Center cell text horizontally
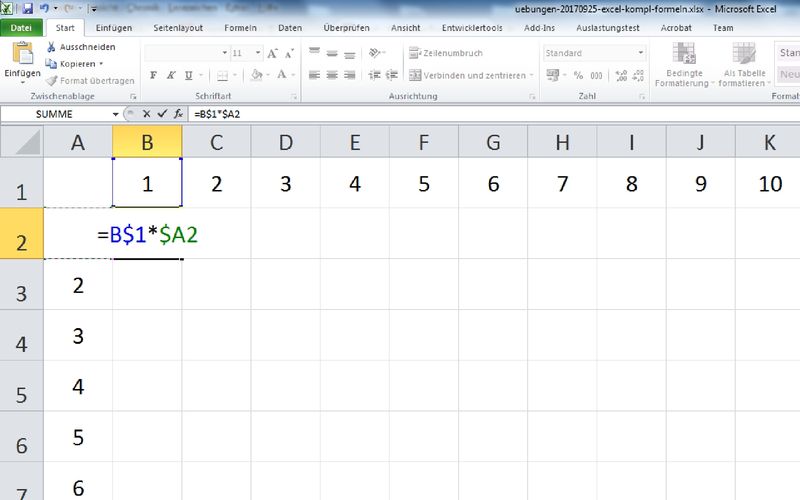The width and height of the screenshot is (800, 500). 332,76
